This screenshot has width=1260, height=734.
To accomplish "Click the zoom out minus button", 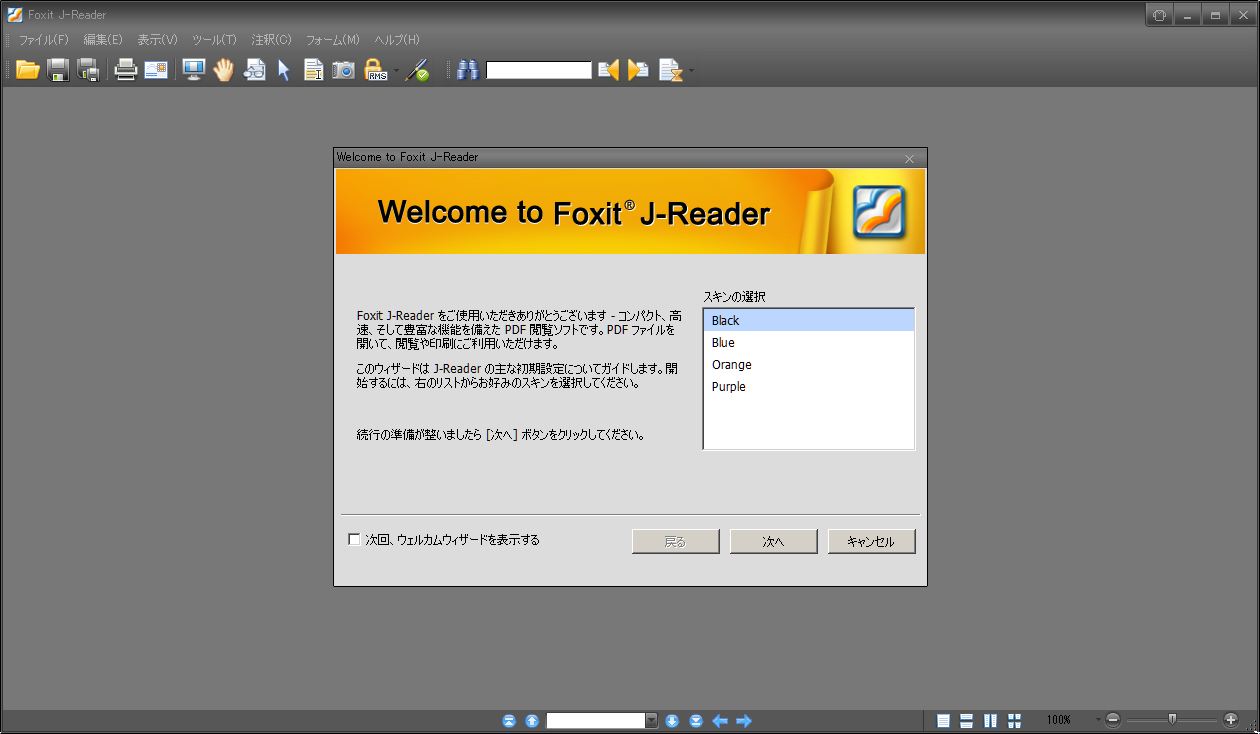I will [1113, 720].
